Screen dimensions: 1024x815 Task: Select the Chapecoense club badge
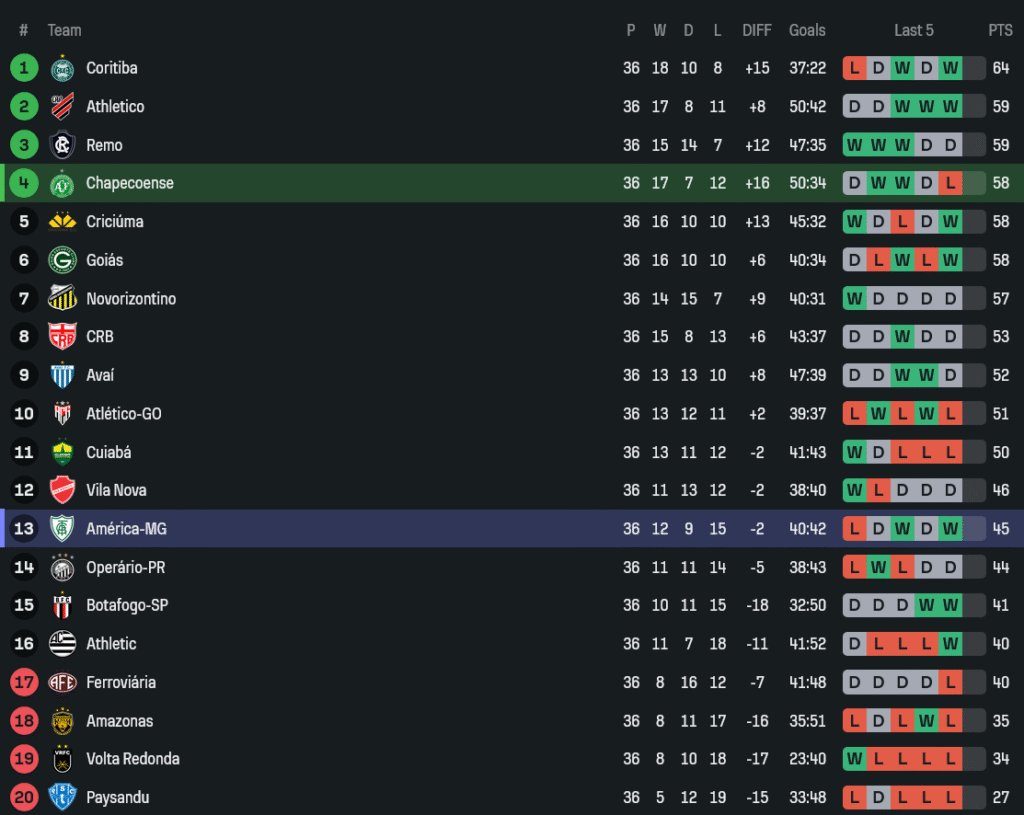pyautogui.click(x=62, y=184)
